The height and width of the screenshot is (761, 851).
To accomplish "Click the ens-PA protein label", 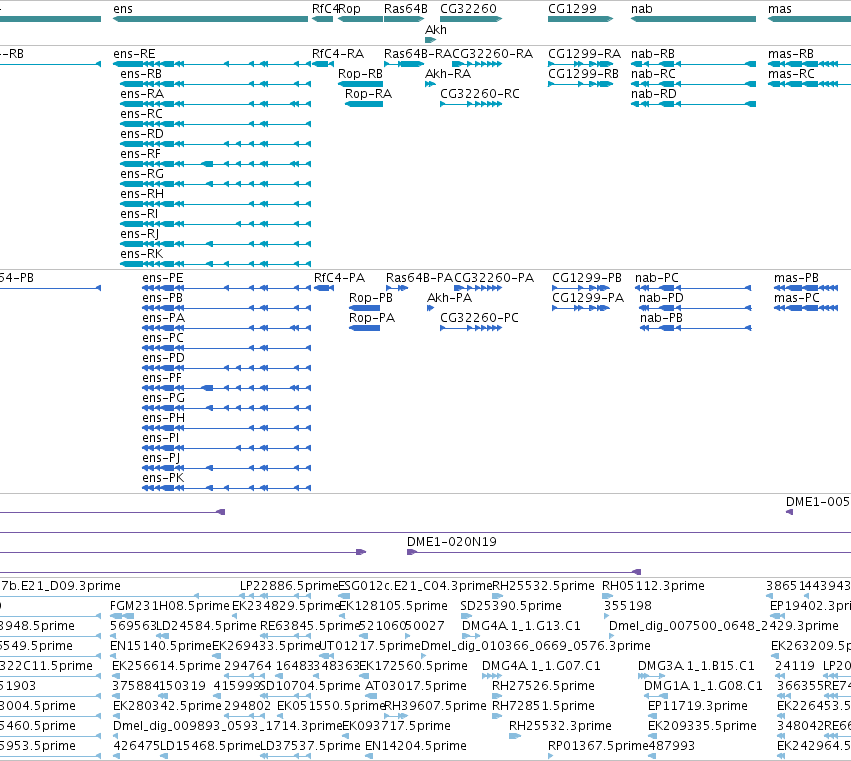I will [163, 318].
